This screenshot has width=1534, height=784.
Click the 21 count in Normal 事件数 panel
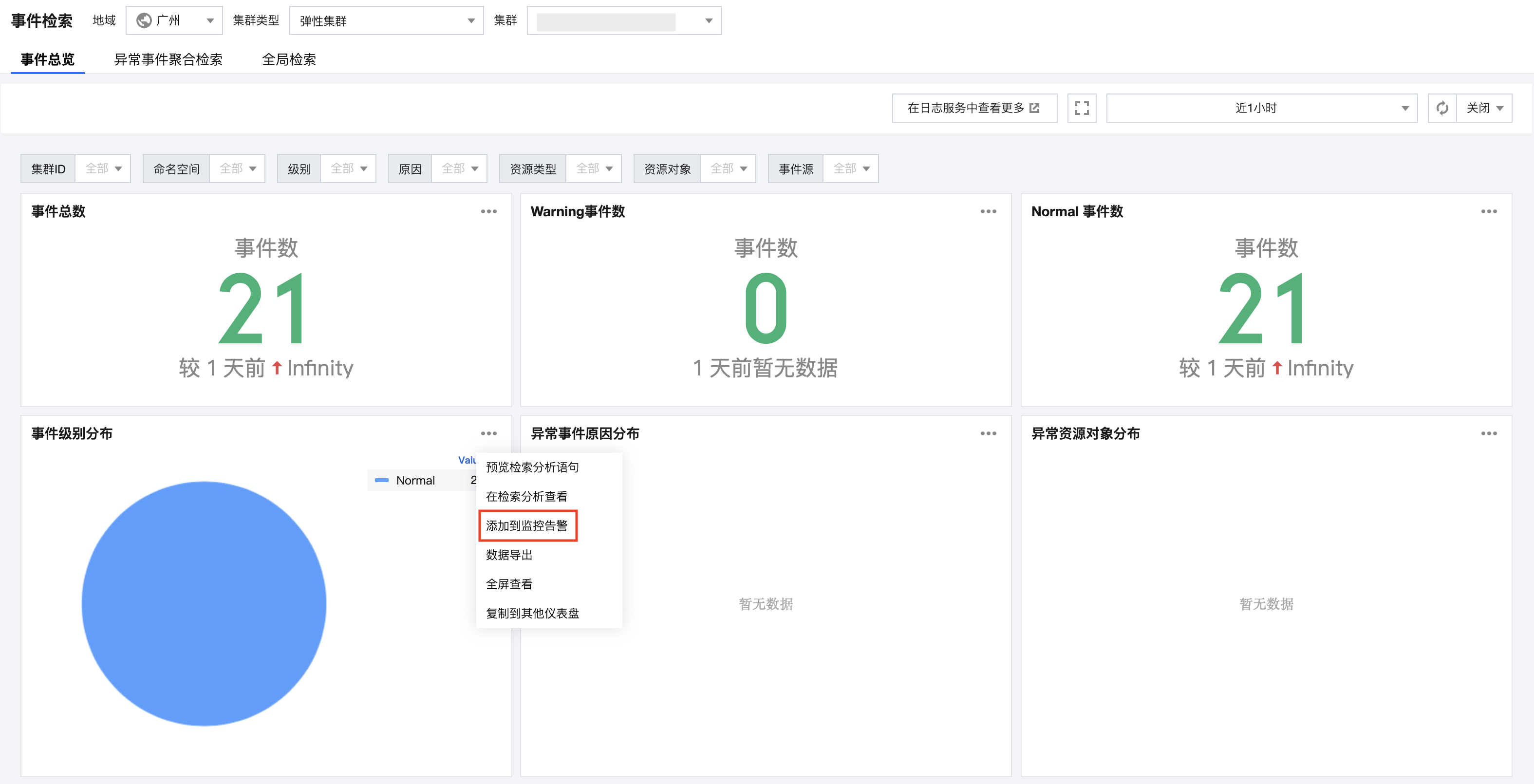1262,308
